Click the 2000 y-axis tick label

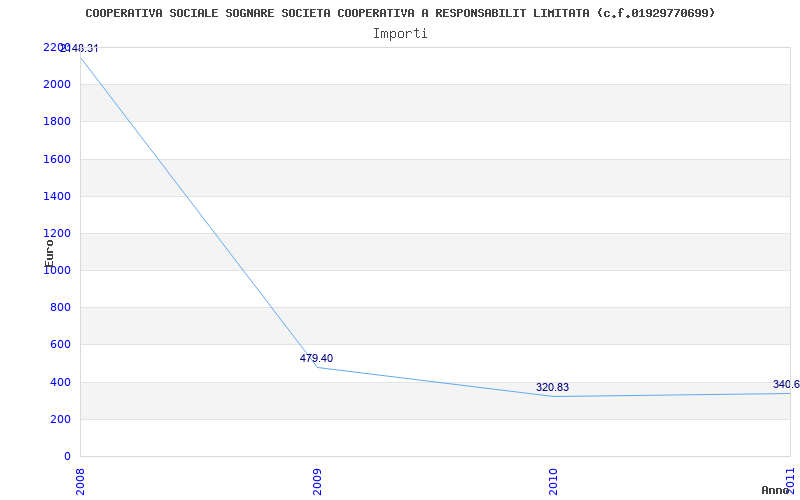click(57, 85)
